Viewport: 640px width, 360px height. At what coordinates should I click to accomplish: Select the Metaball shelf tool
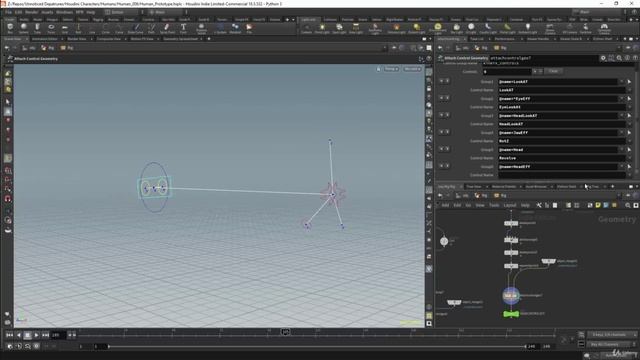[x=235, y=28]
